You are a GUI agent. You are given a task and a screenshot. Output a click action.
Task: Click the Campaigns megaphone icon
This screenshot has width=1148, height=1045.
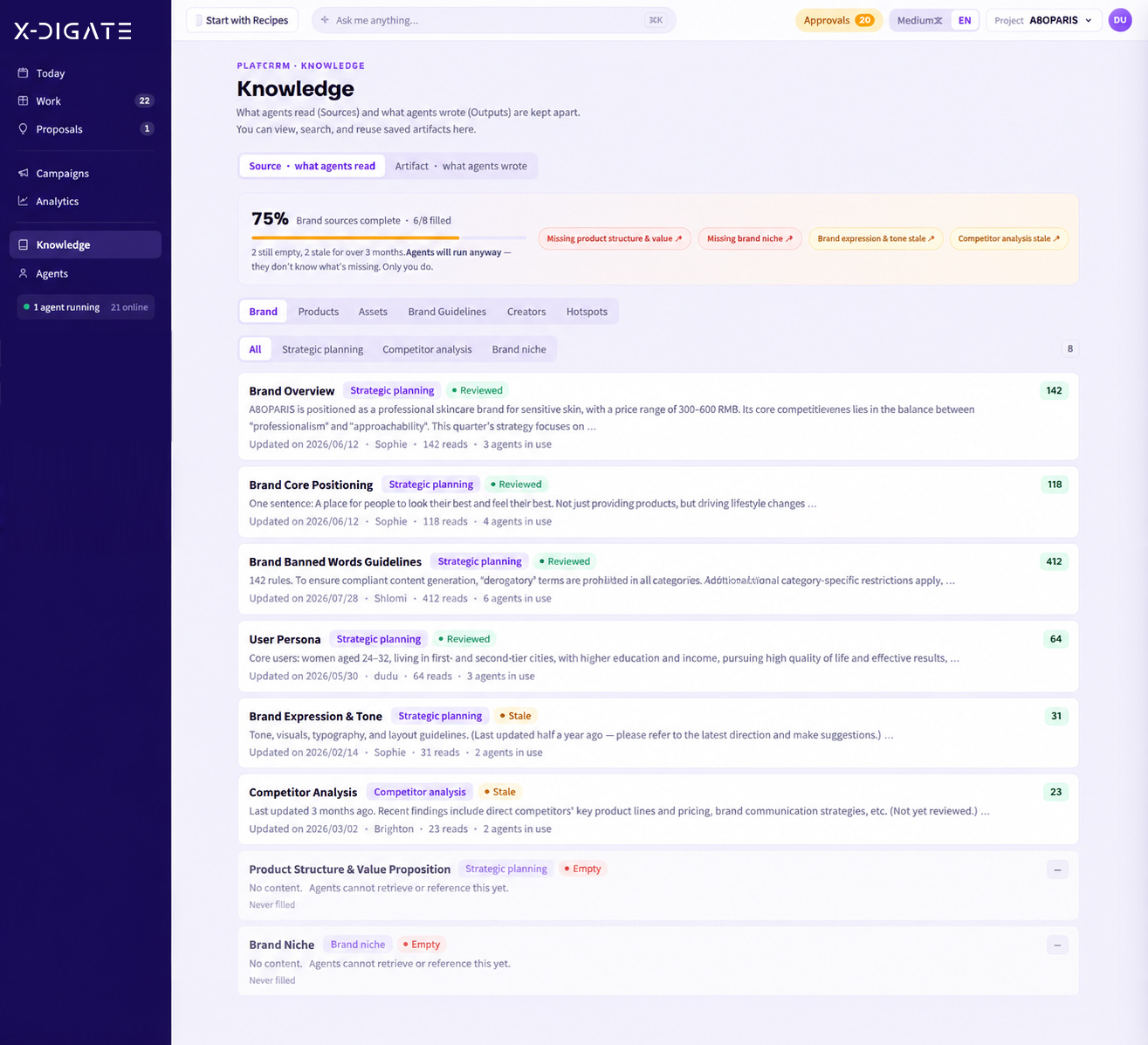[x=24, y=173]
